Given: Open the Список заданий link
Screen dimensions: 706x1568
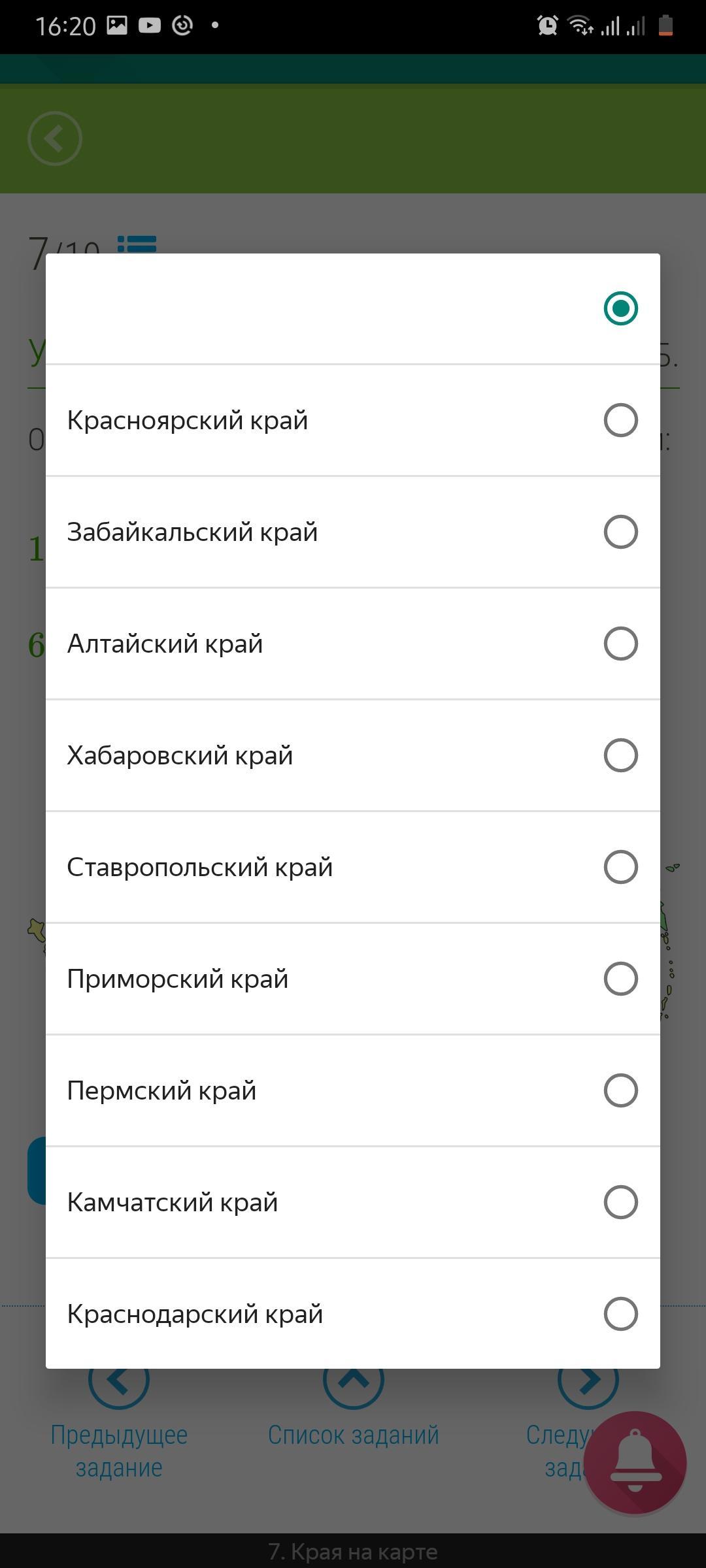Looking at the screenshot, I should [353, 1435].
